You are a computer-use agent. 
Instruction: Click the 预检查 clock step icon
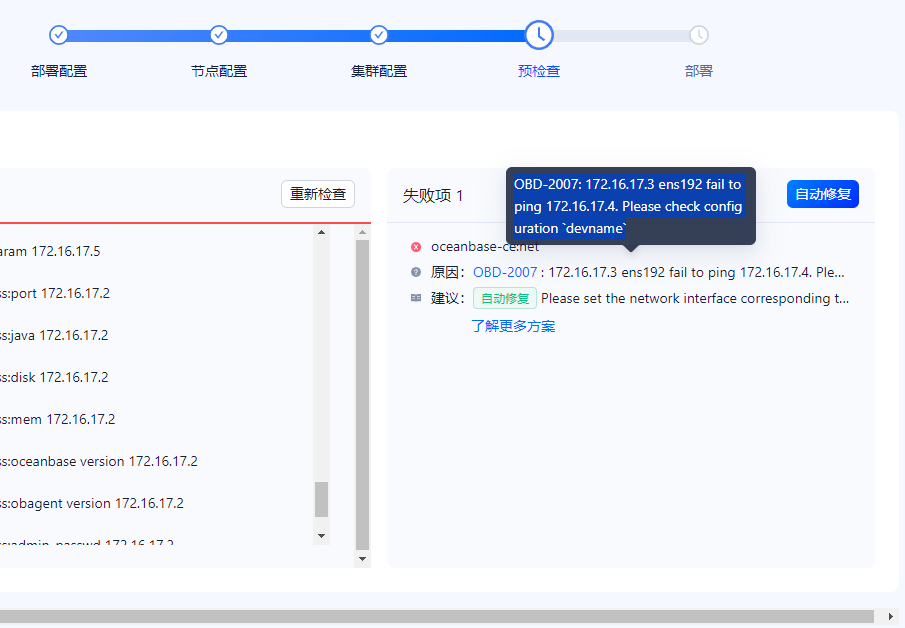(x=539, y=35)
